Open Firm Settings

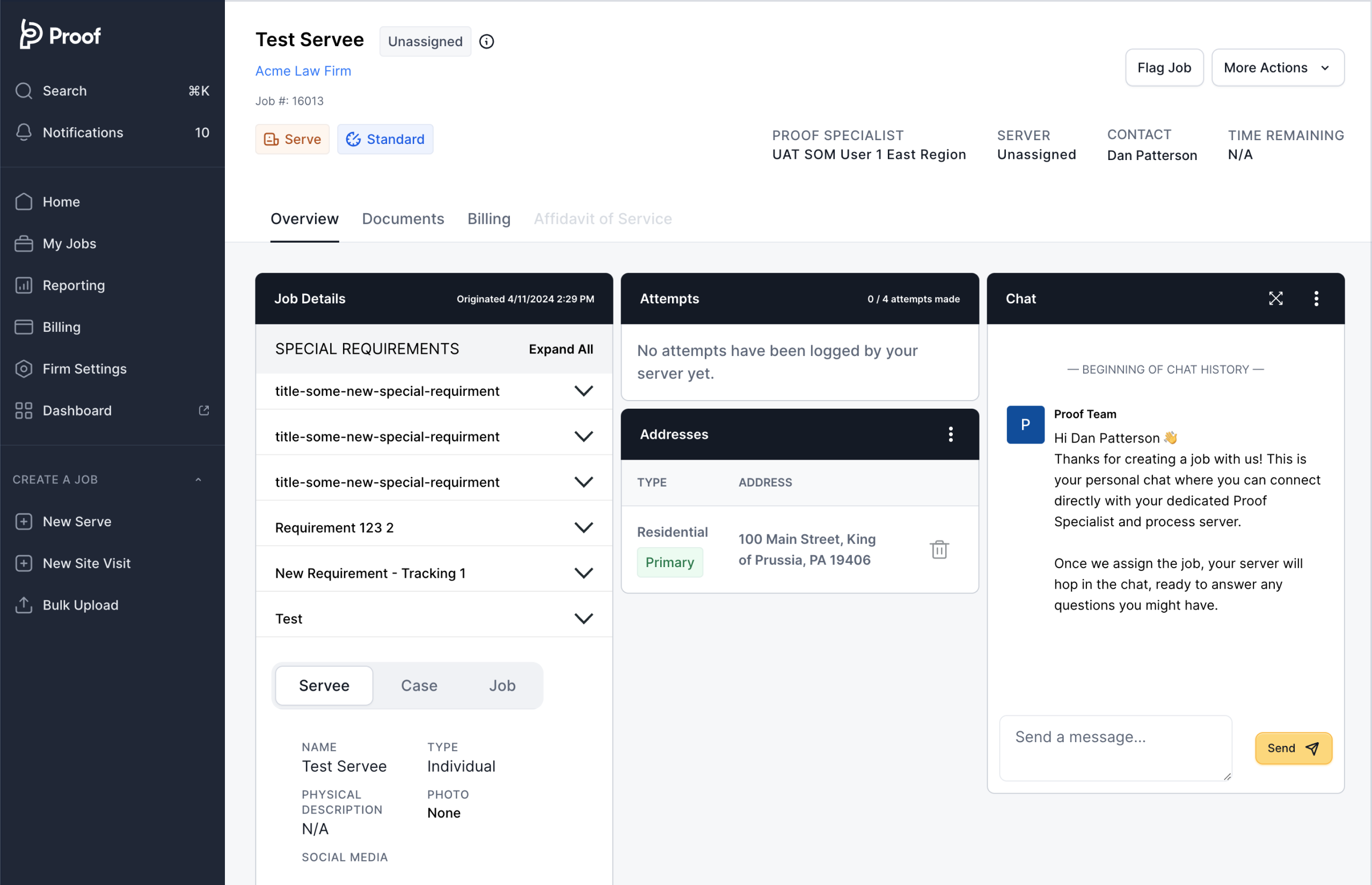[85, 368]
